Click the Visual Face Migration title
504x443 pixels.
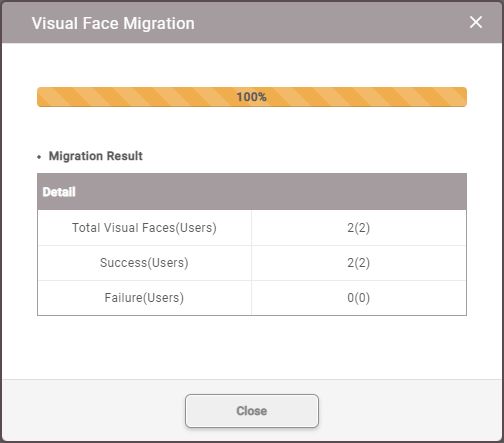(113, 23)
